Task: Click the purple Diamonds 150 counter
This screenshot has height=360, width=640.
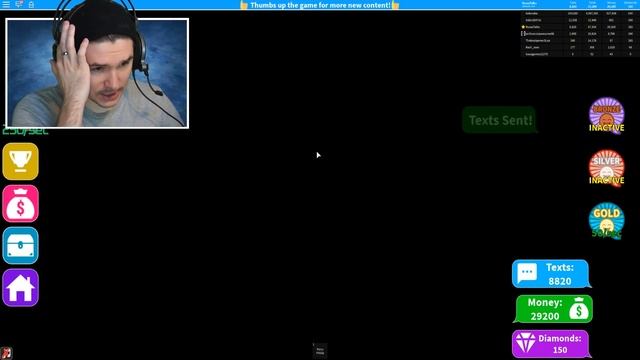Action: (551, 344)
